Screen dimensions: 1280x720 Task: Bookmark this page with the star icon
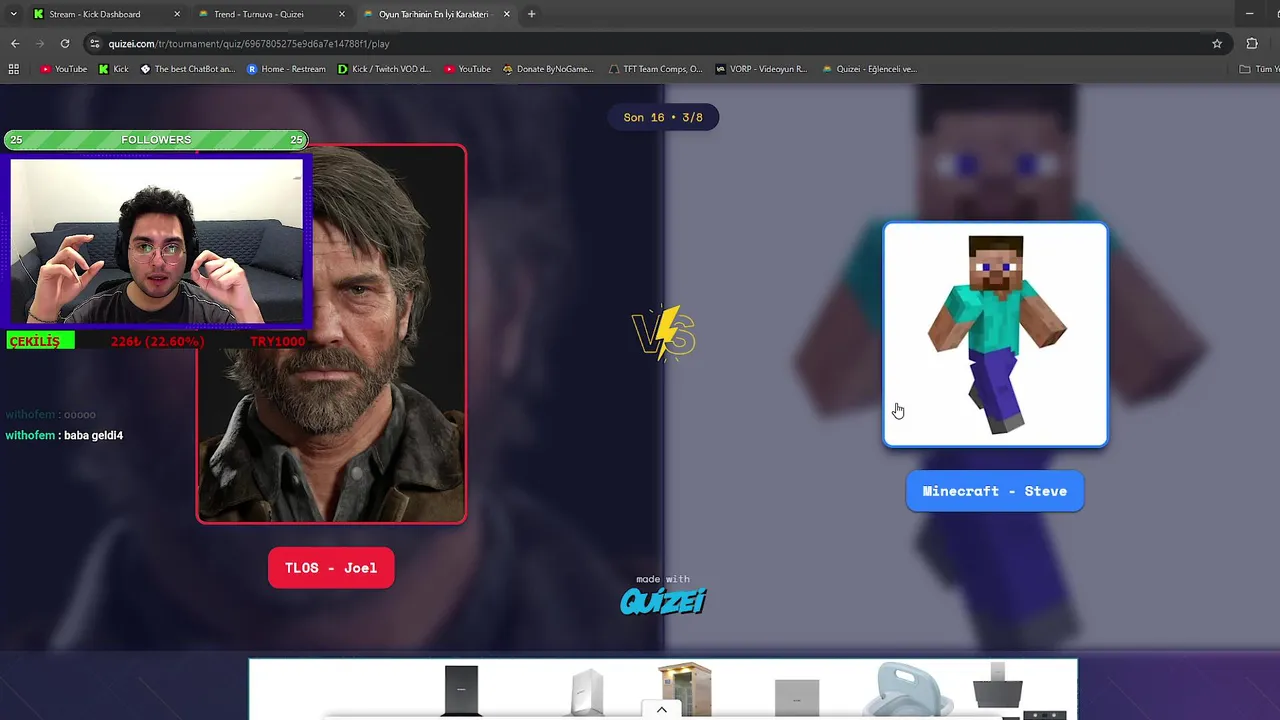1217,44
